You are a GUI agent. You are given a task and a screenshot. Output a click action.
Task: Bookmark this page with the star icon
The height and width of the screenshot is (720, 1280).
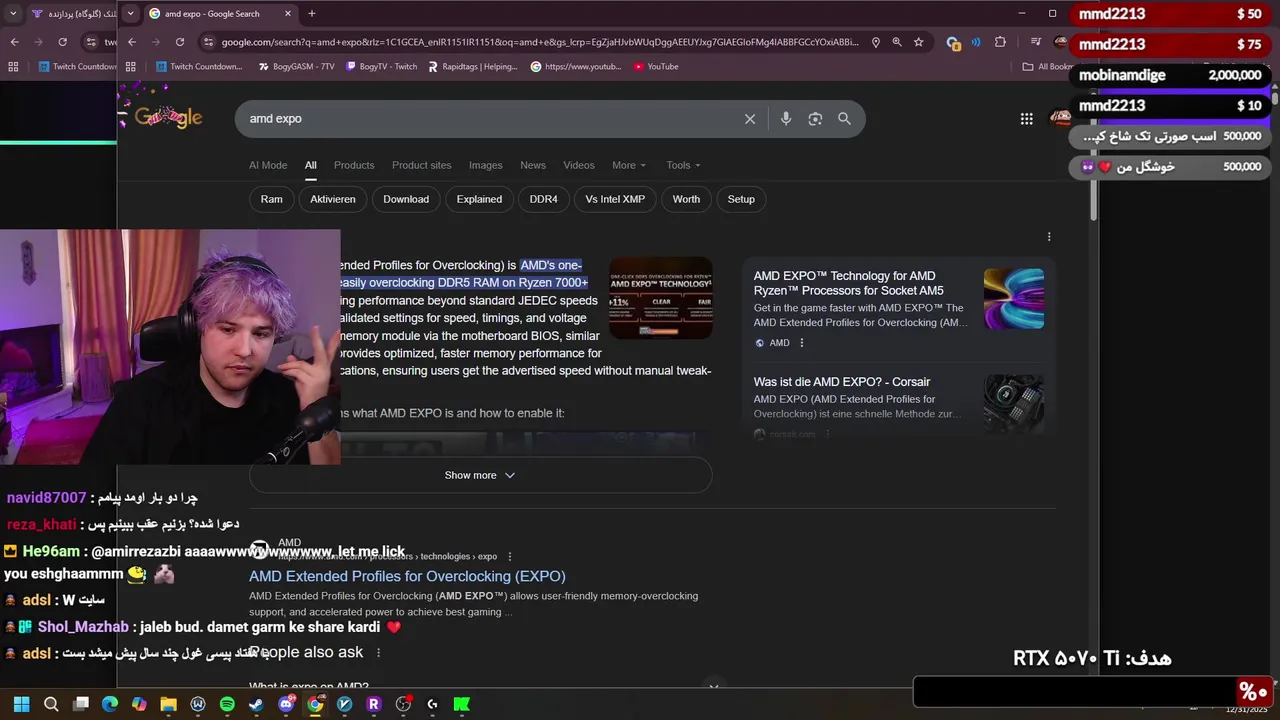point(919,42)
